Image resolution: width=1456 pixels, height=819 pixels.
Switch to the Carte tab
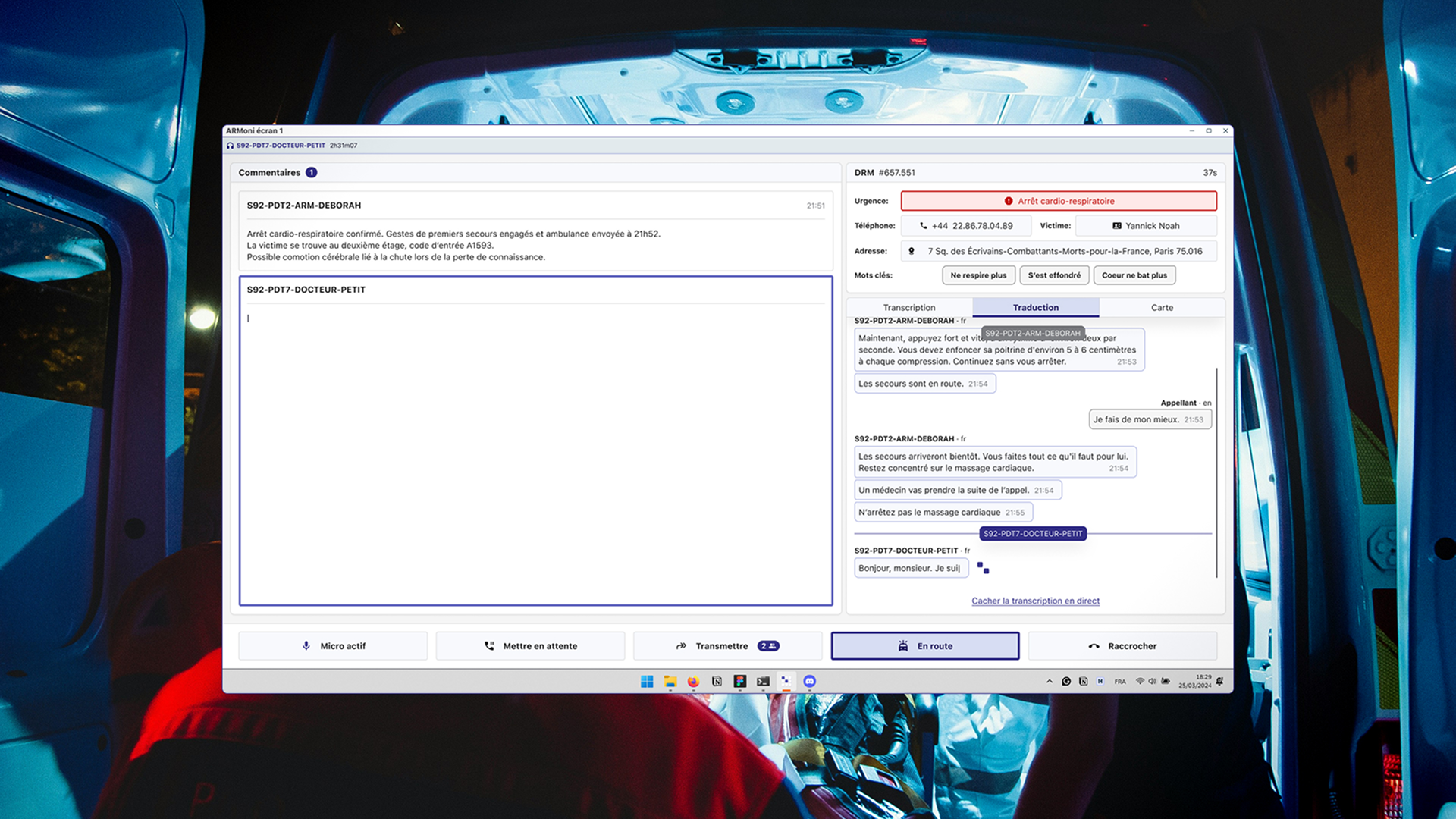(x=1162, y=307)
